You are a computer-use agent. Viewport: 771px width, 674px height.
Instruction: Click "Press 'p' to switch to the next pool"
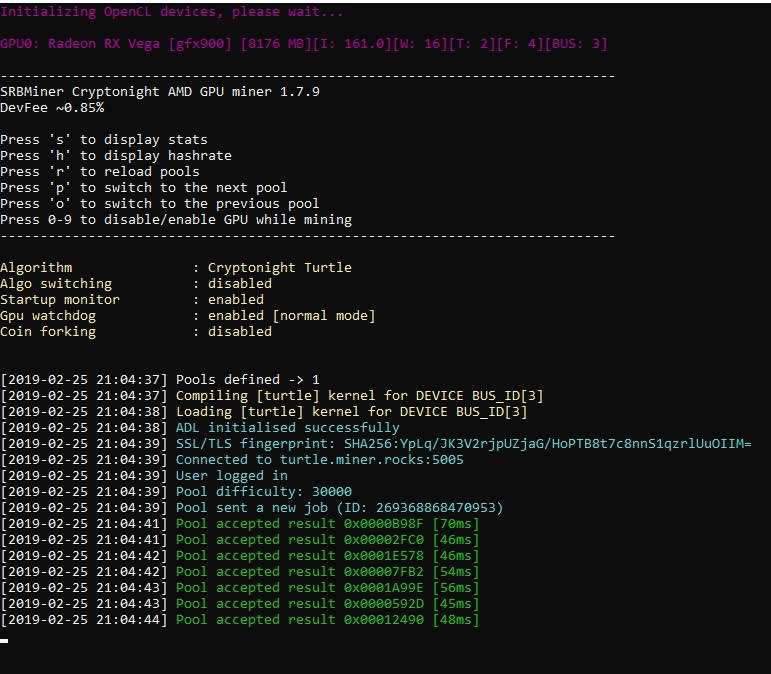144,188
